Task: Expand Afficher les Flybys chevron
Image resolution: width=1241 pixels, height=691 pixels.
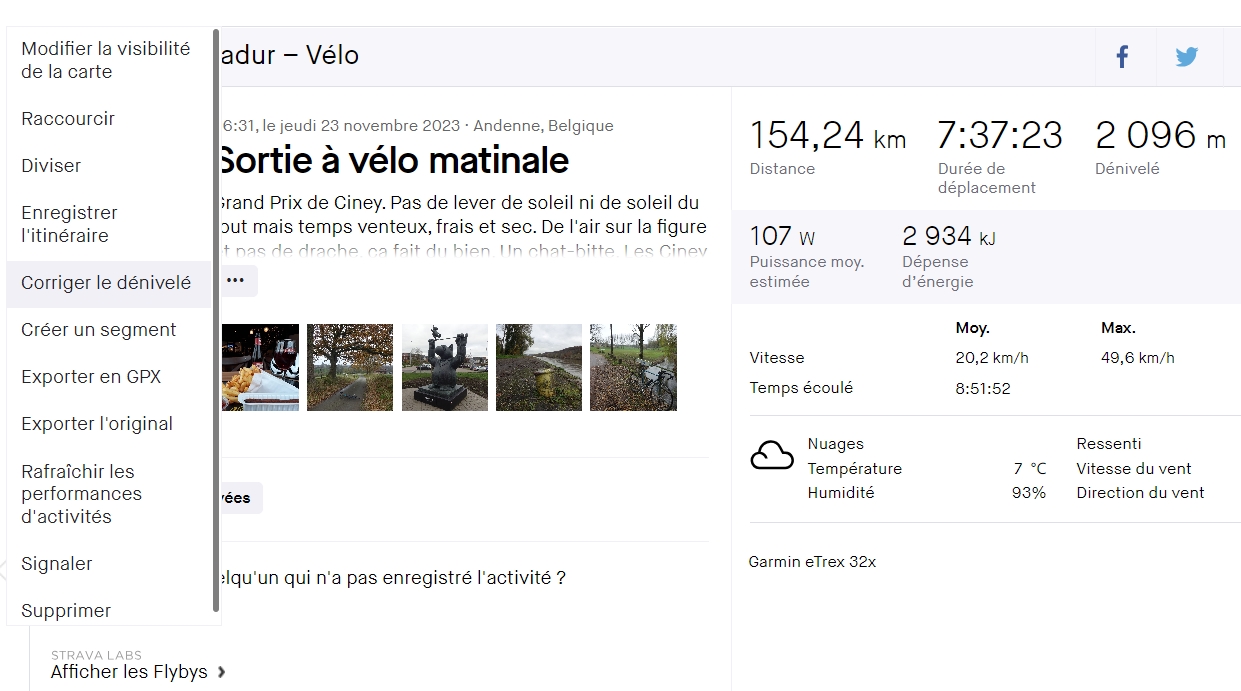Action: 222,672
